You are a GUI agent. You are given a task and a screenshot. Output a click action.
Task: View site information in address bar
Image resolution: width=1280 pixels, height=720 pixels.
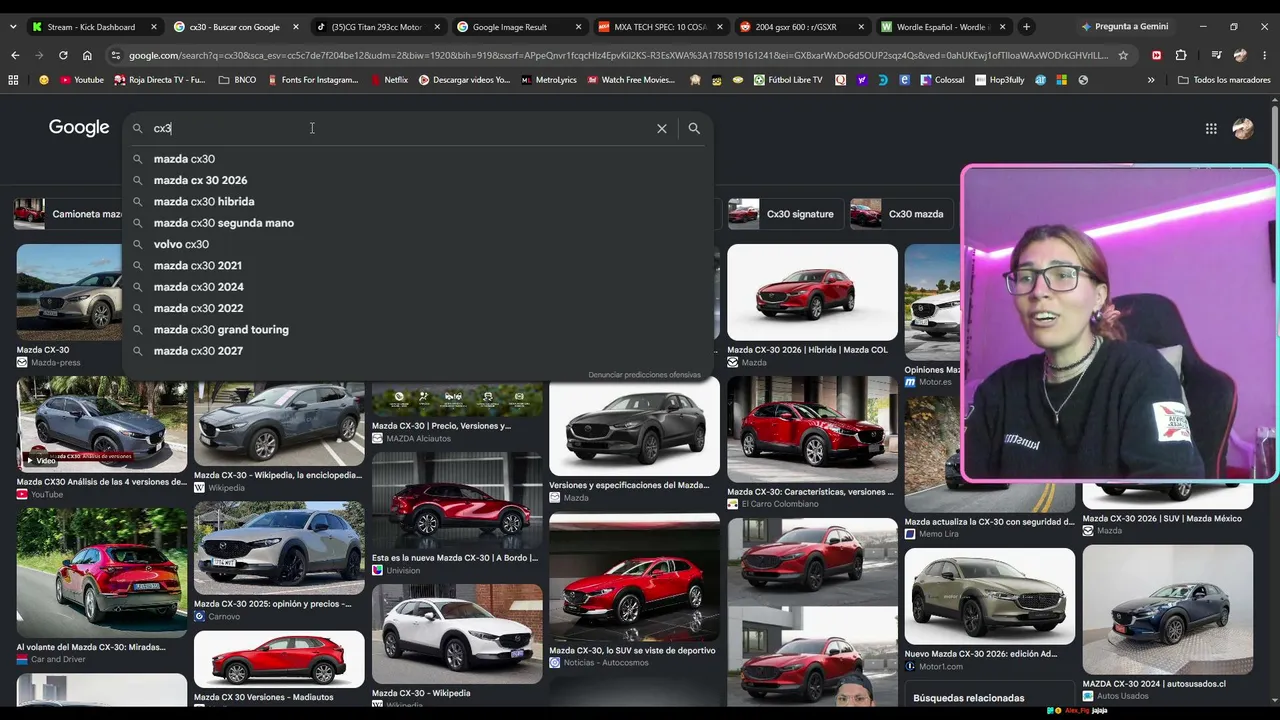[116, 55]
